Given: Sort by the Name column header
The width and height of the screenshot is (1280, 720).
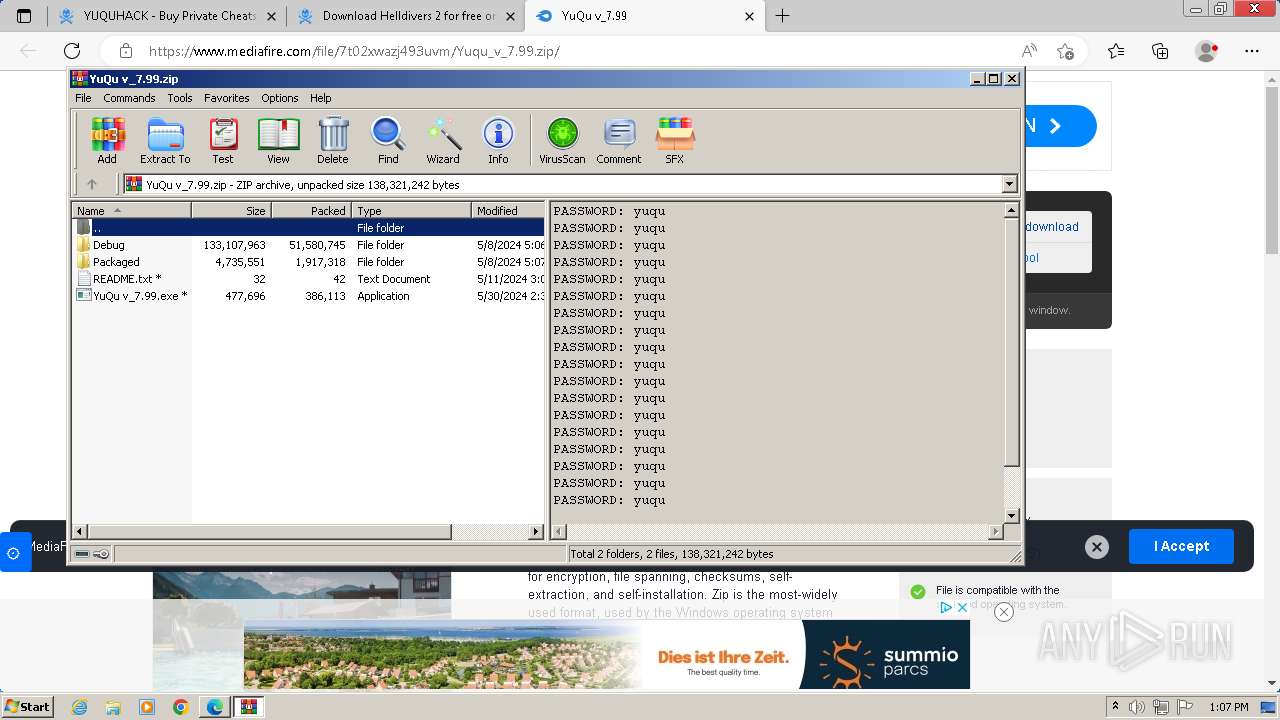Looking at the screenshot, I should click(x=131, y=210).
